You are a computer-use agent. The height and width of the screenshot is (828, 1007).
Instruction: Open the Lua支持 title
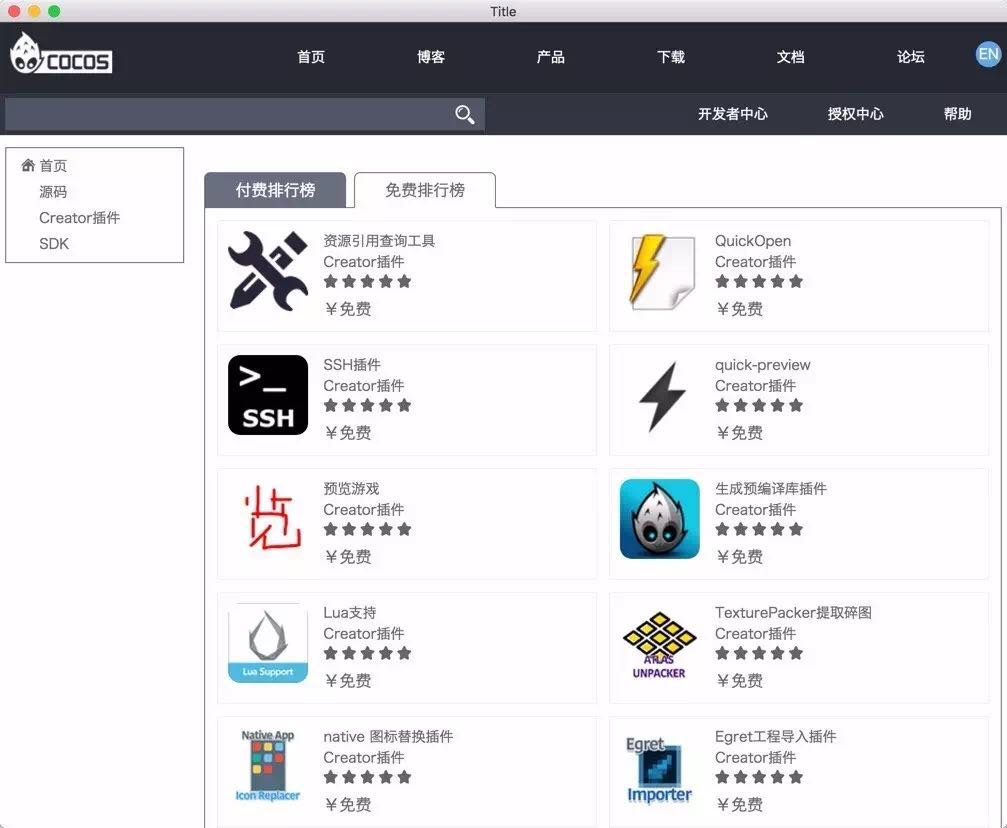pos(349,613)
